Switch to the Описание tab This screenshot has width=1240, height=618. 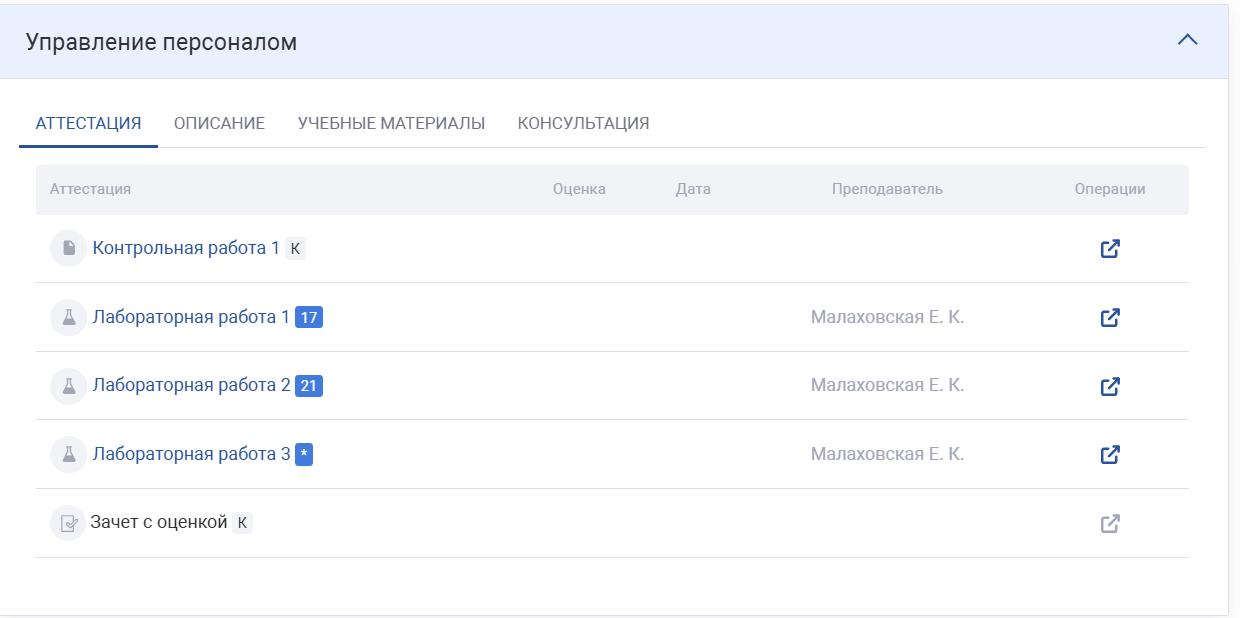click(219, 124)
